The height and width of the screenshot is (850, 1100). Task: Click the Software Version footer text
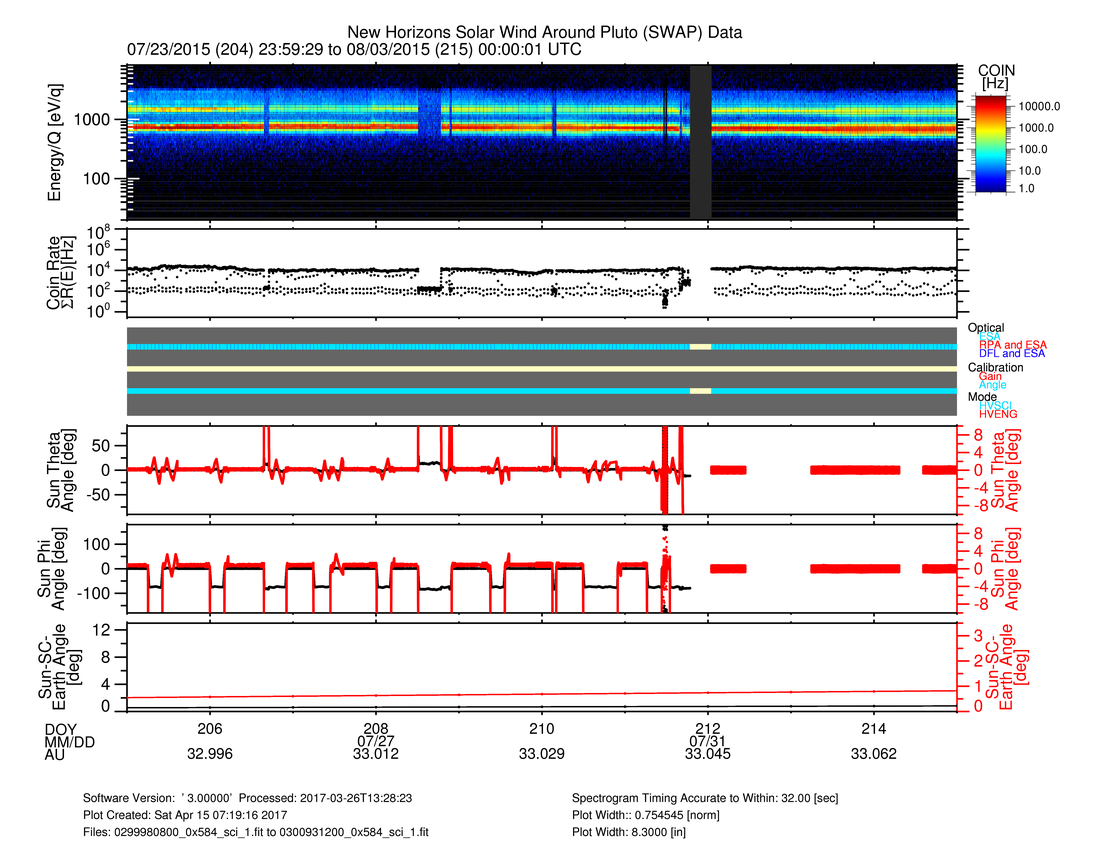pos(252,799)
